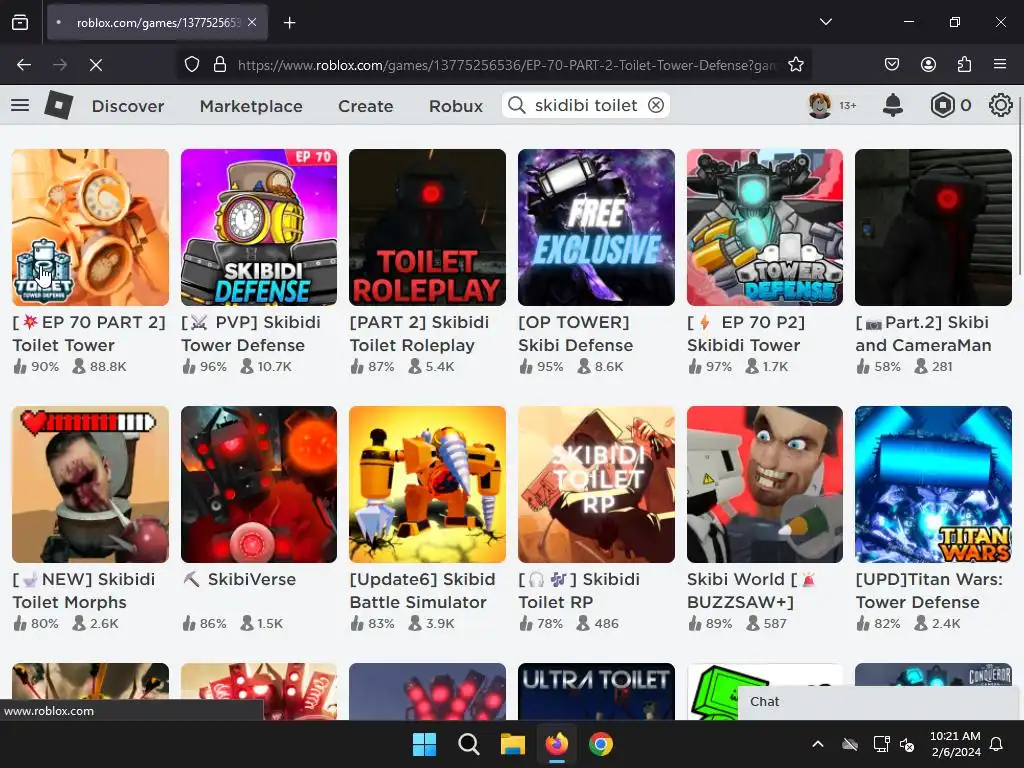Open the Robux balance icon
Screen dimensions: 1024x768
[x=942, y=105]
